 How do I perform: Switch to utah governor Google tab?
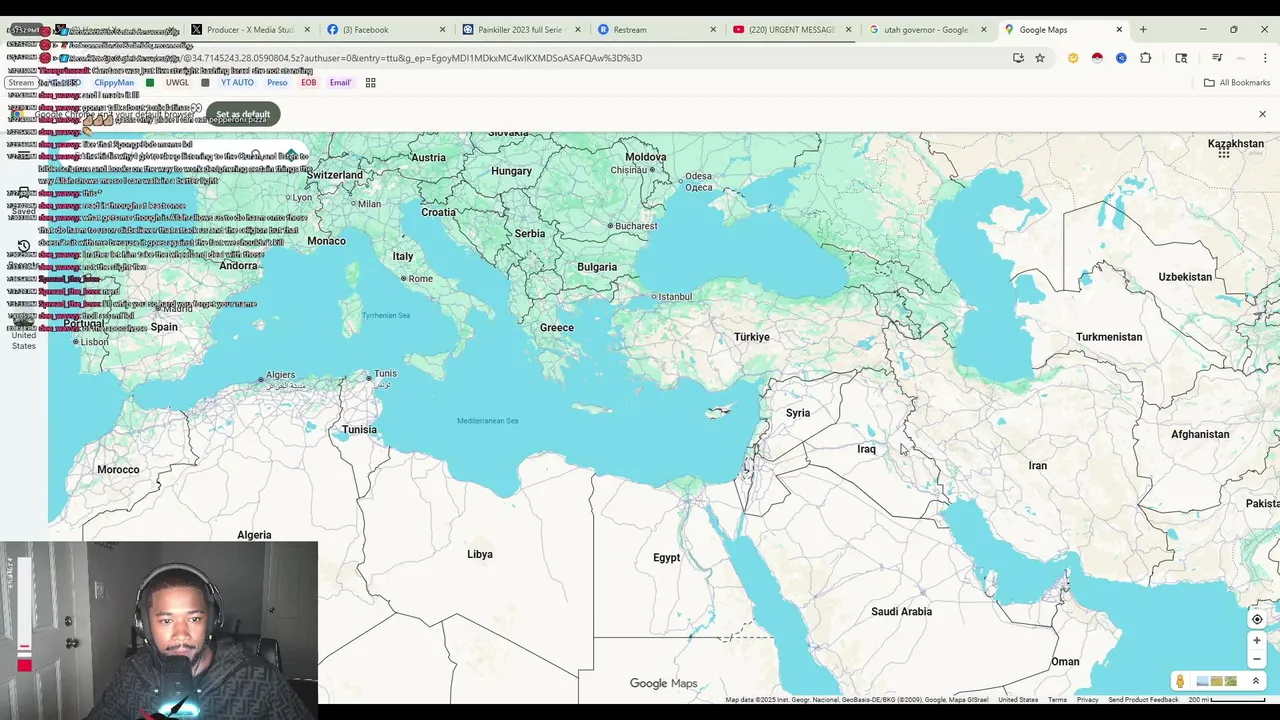click(927, 30)
